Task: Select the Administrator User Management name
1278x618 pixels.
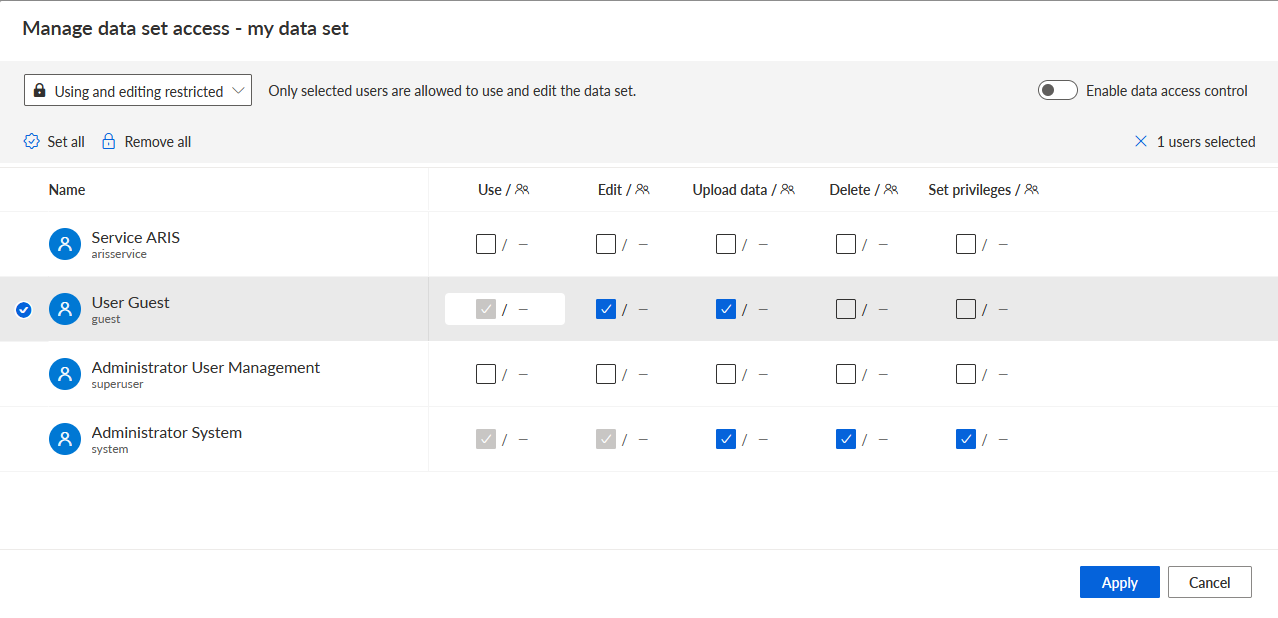Action: click(x=206, y=368)
